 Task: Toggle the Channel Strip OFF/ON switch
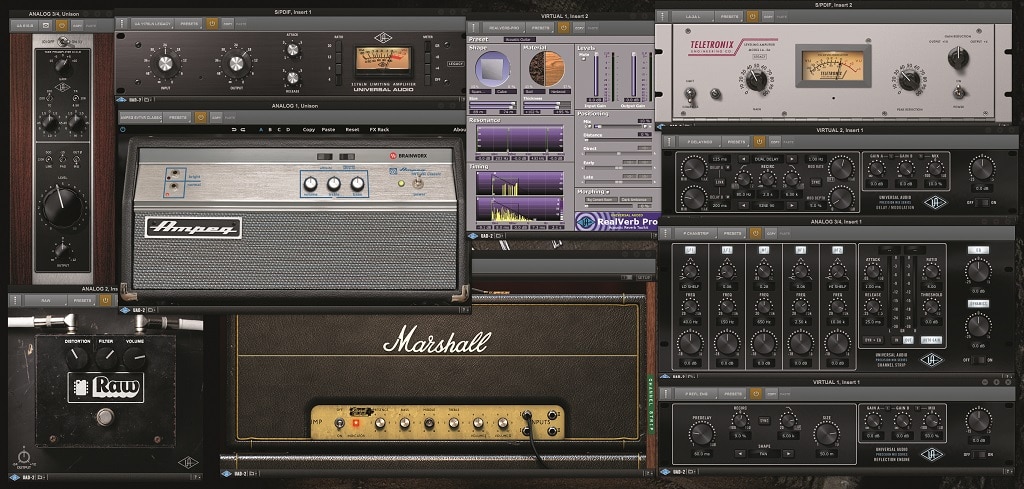(x=978, y=360)
